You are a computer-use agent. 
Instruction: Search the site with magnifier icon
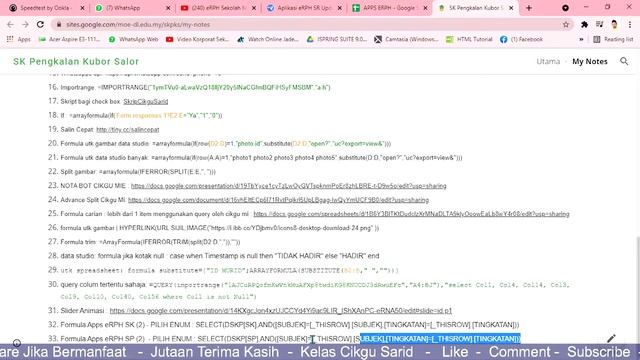point(624,61)
